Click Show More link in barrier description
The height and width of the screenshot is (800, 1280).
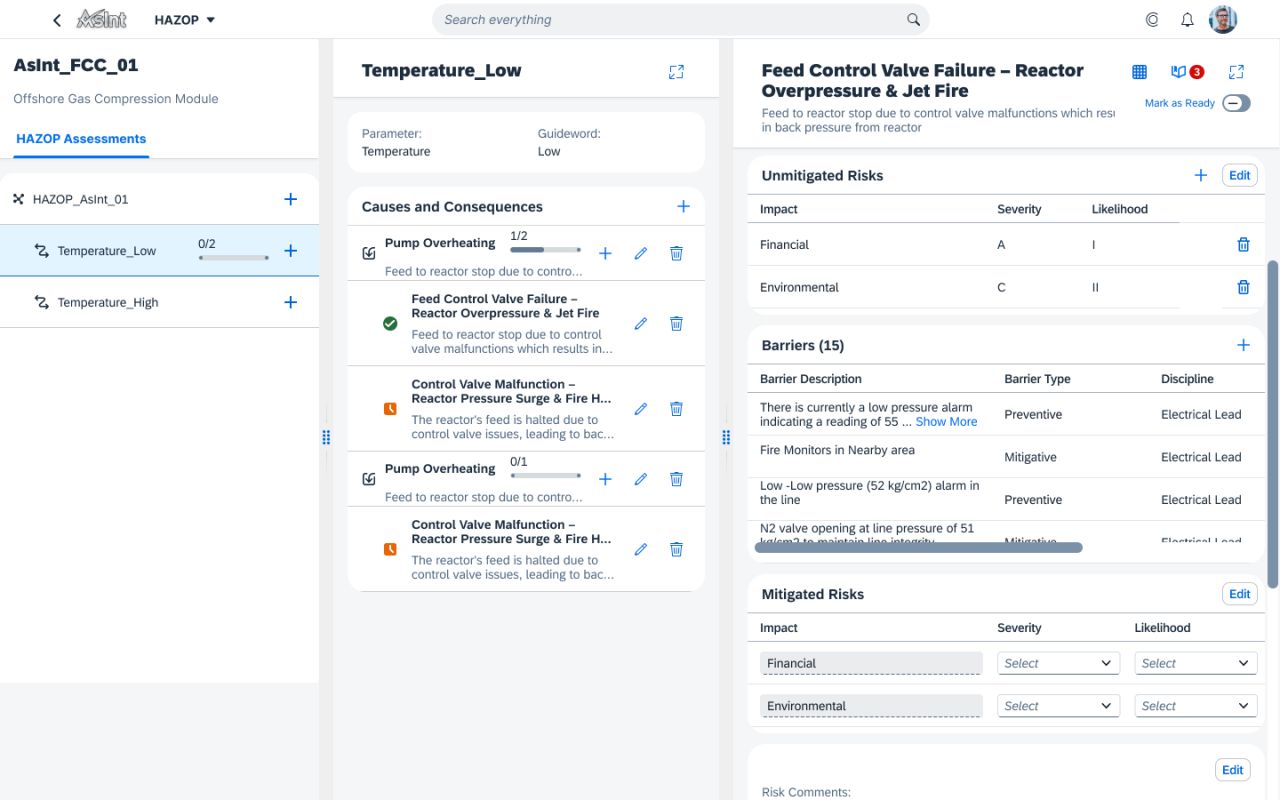pyautogui.click(x=946, y=422)
